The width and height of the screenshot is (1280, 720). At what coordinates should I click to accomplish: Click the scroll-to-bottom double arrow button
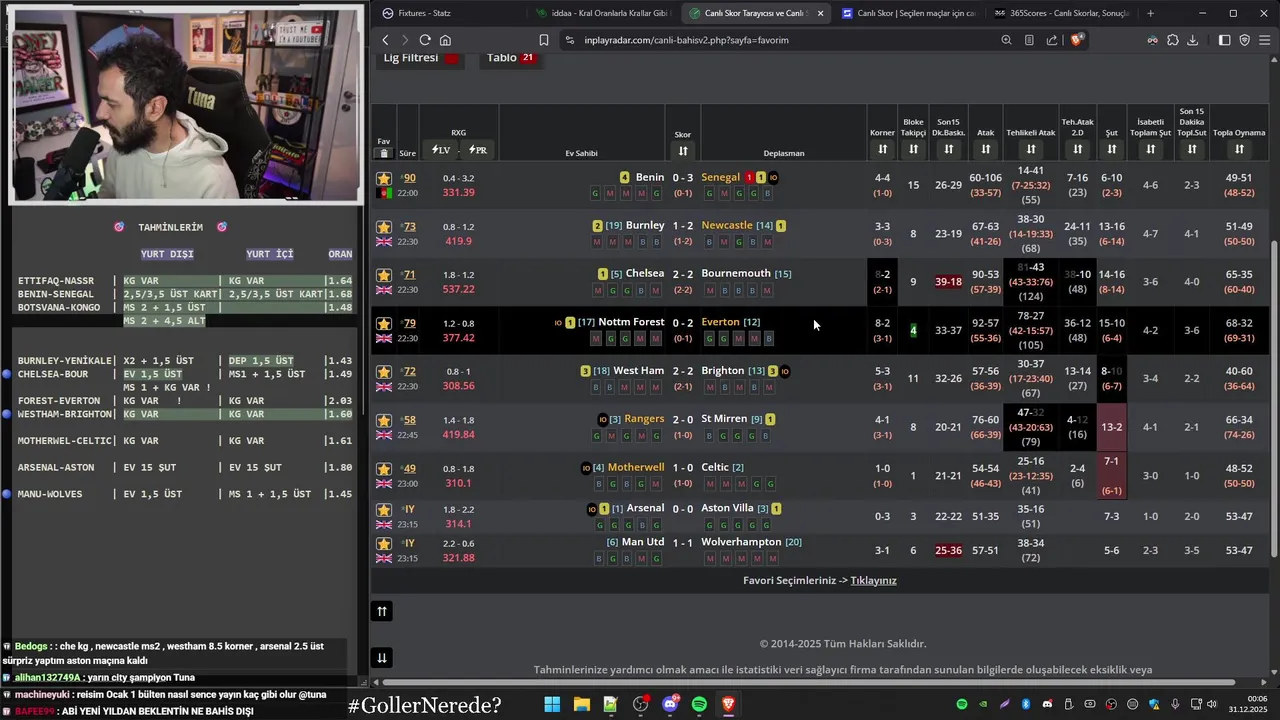click(x=381, y=657)
